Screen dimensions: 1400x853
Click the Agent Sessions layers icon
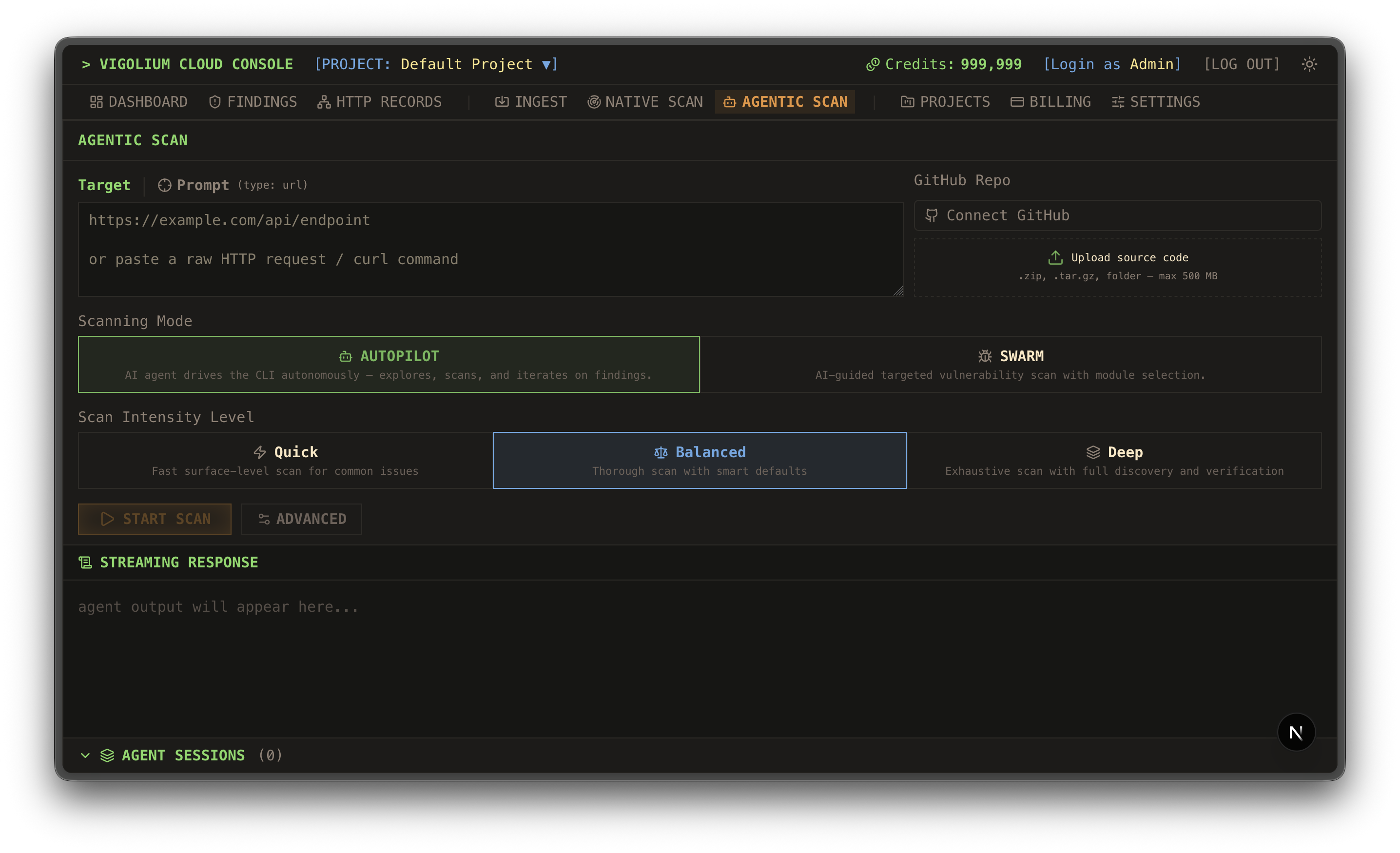107,755
